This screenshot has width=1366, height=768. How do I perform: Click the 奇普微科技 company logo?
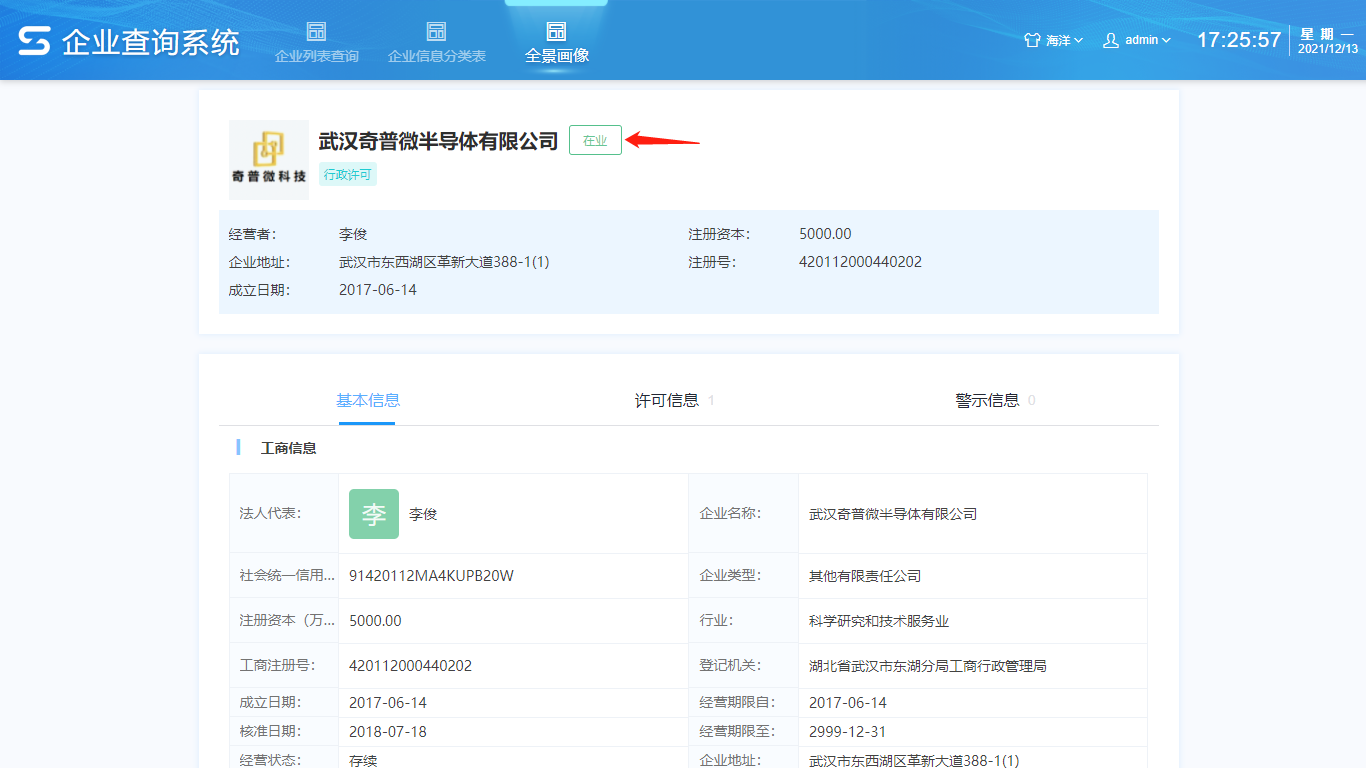pos(268,159)
